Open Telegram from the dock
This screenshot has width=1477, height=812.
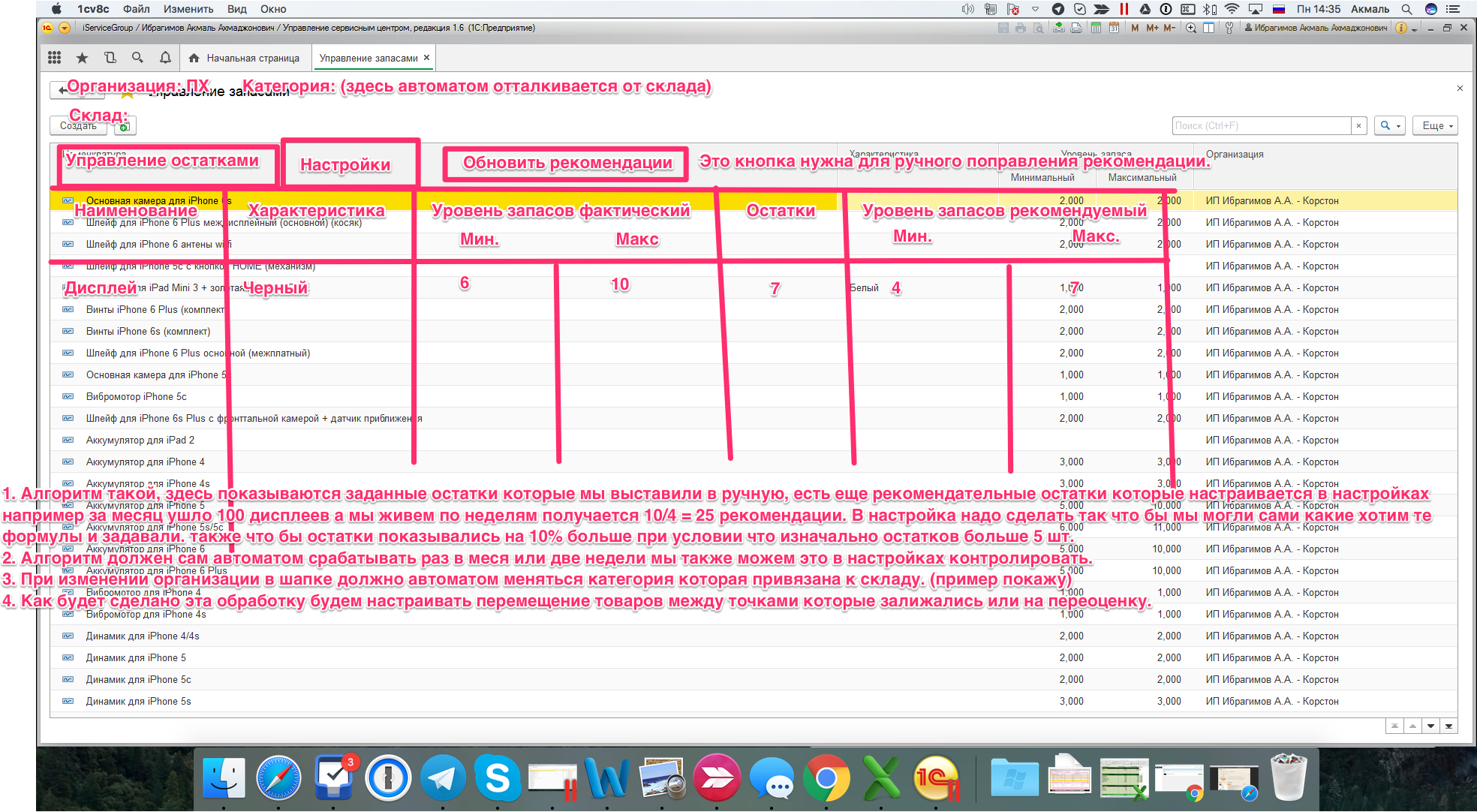pos(442,778)
